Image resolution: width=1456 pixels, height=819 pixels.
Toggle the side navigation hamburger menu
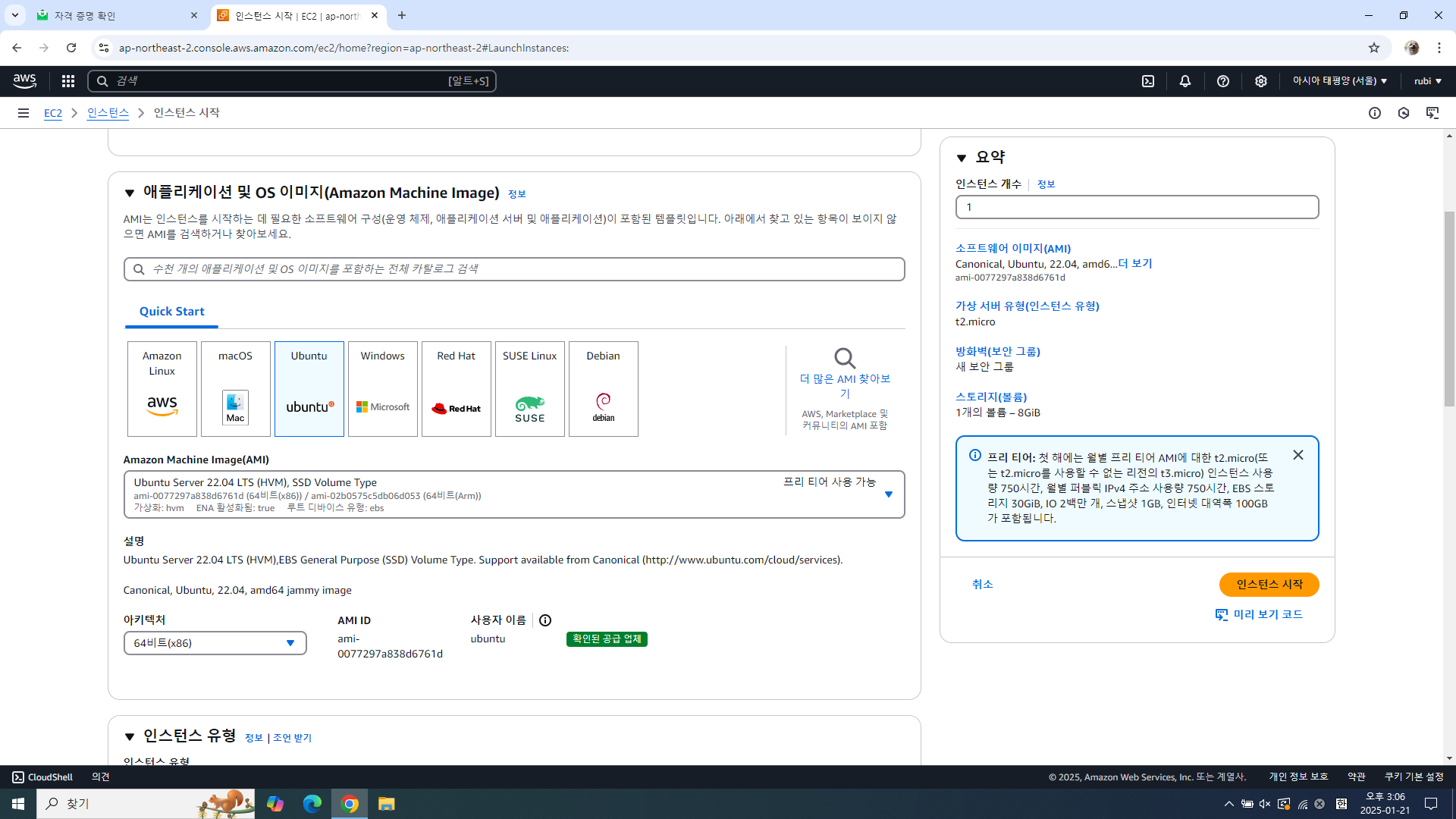pos(24,113)
